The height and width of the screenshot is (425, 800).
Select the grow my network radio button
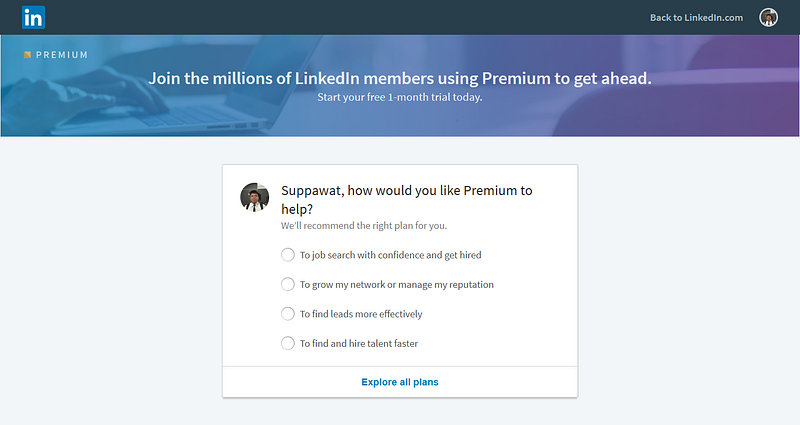[x=288, y=284]
